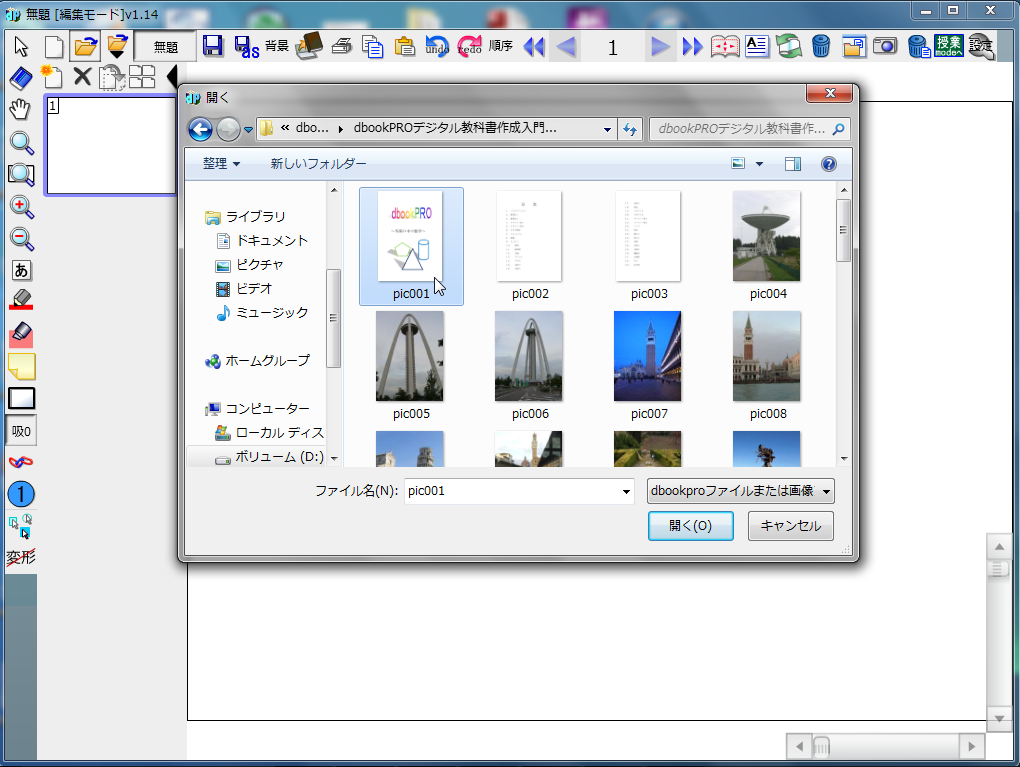Open 設定 settings magnifier icon
This screenshot has height=767, width=1020.
pyautogui.click(x=981, y=46)
